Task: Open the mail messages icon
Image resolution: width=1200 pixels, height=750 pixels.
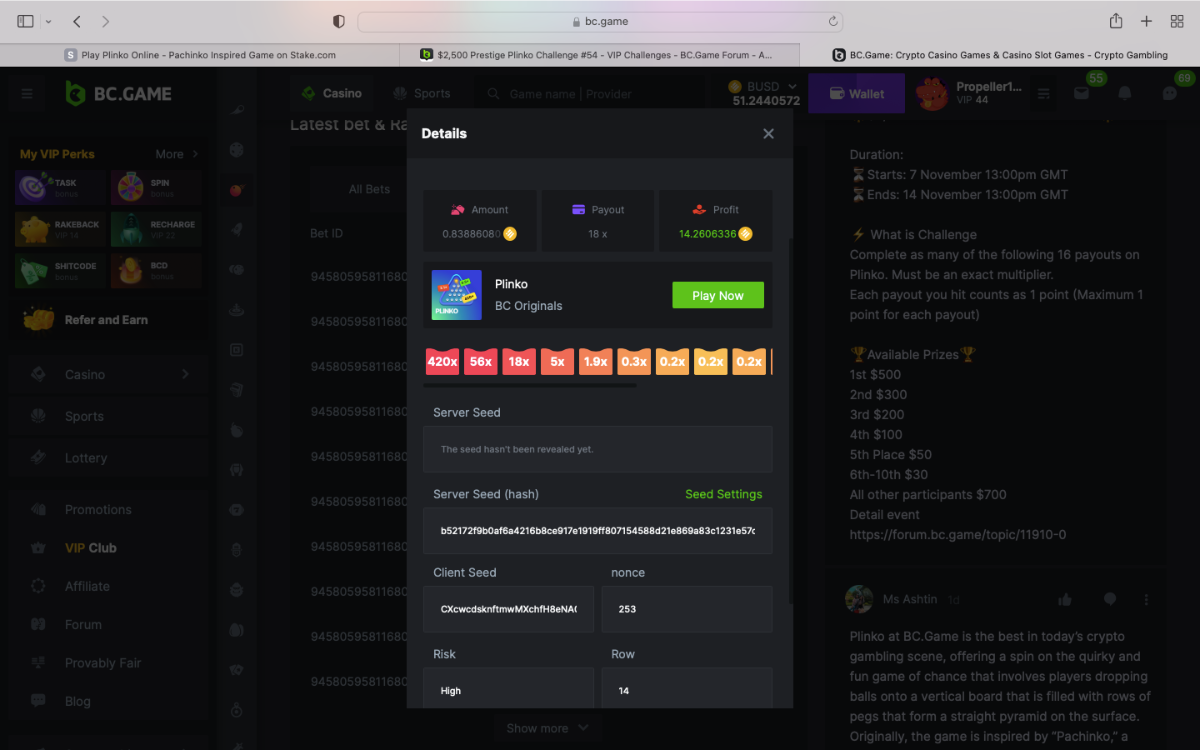Action: [1081, 94]
